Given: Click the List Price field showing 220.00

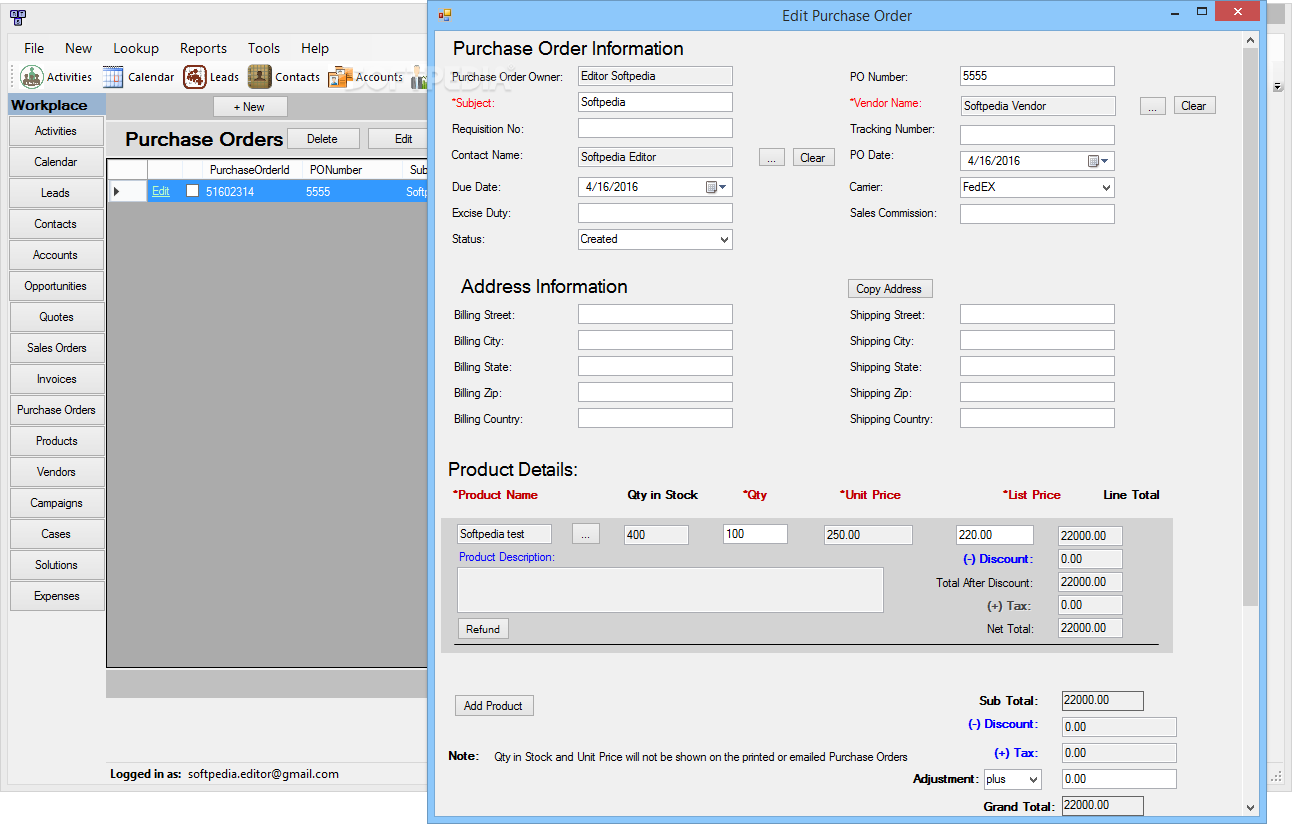Looking at the screenshot, I should (994, 535).
